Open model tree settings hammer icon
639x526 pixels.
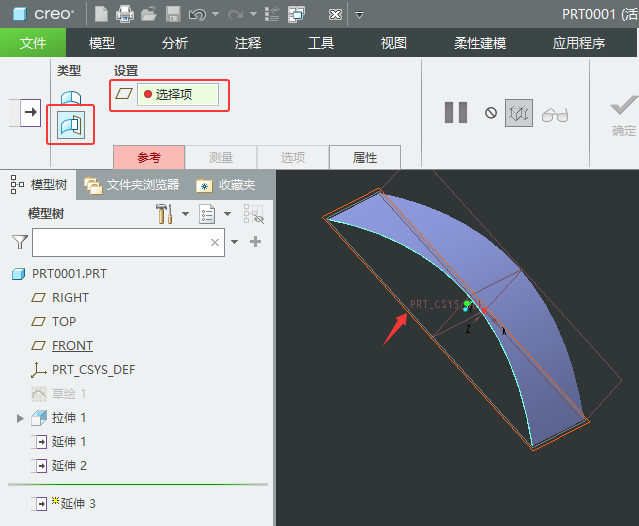point(164,213)
